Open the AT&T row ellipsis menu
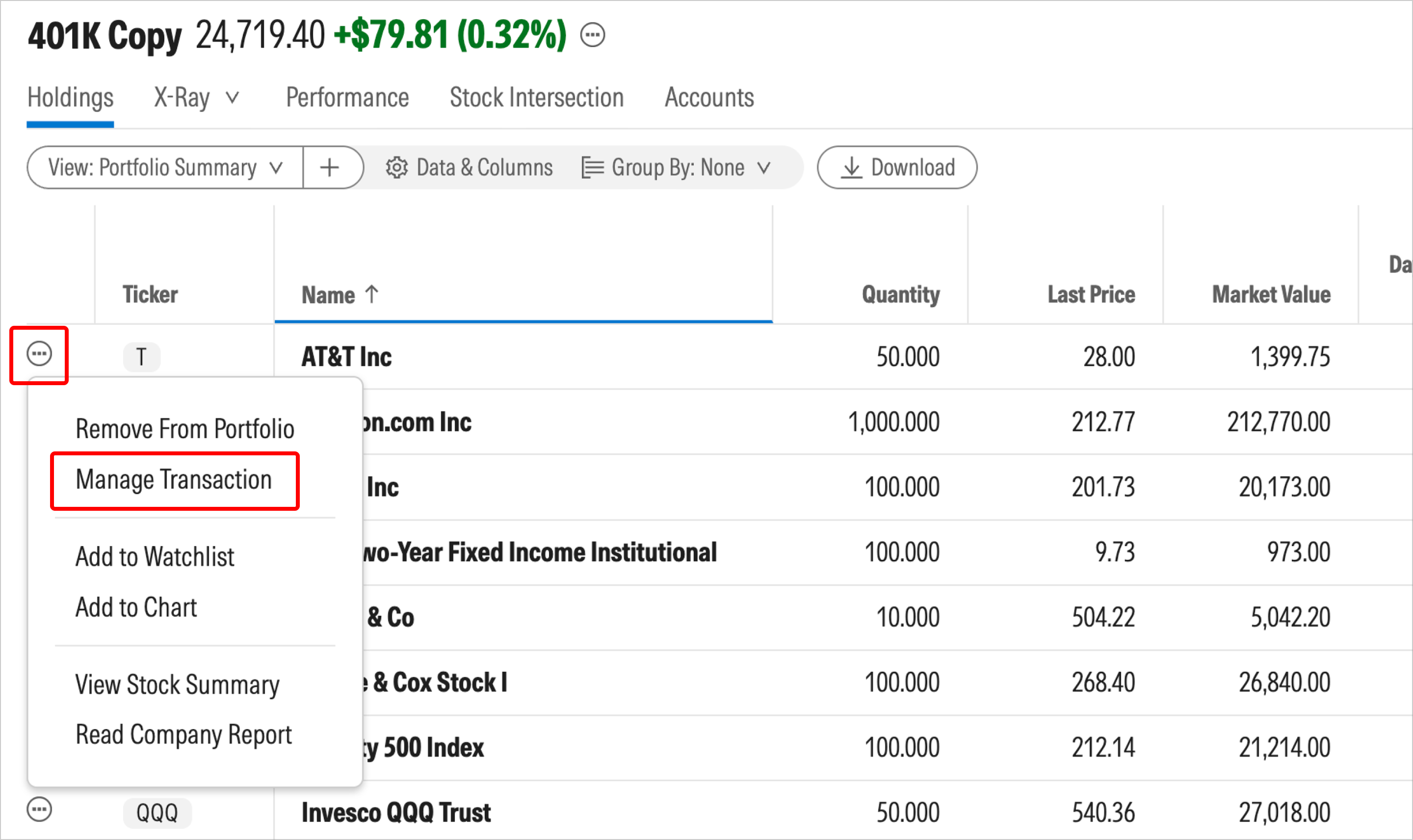Screen dimensions: 1413x840 pyautogui.click(x=39, y=354)
